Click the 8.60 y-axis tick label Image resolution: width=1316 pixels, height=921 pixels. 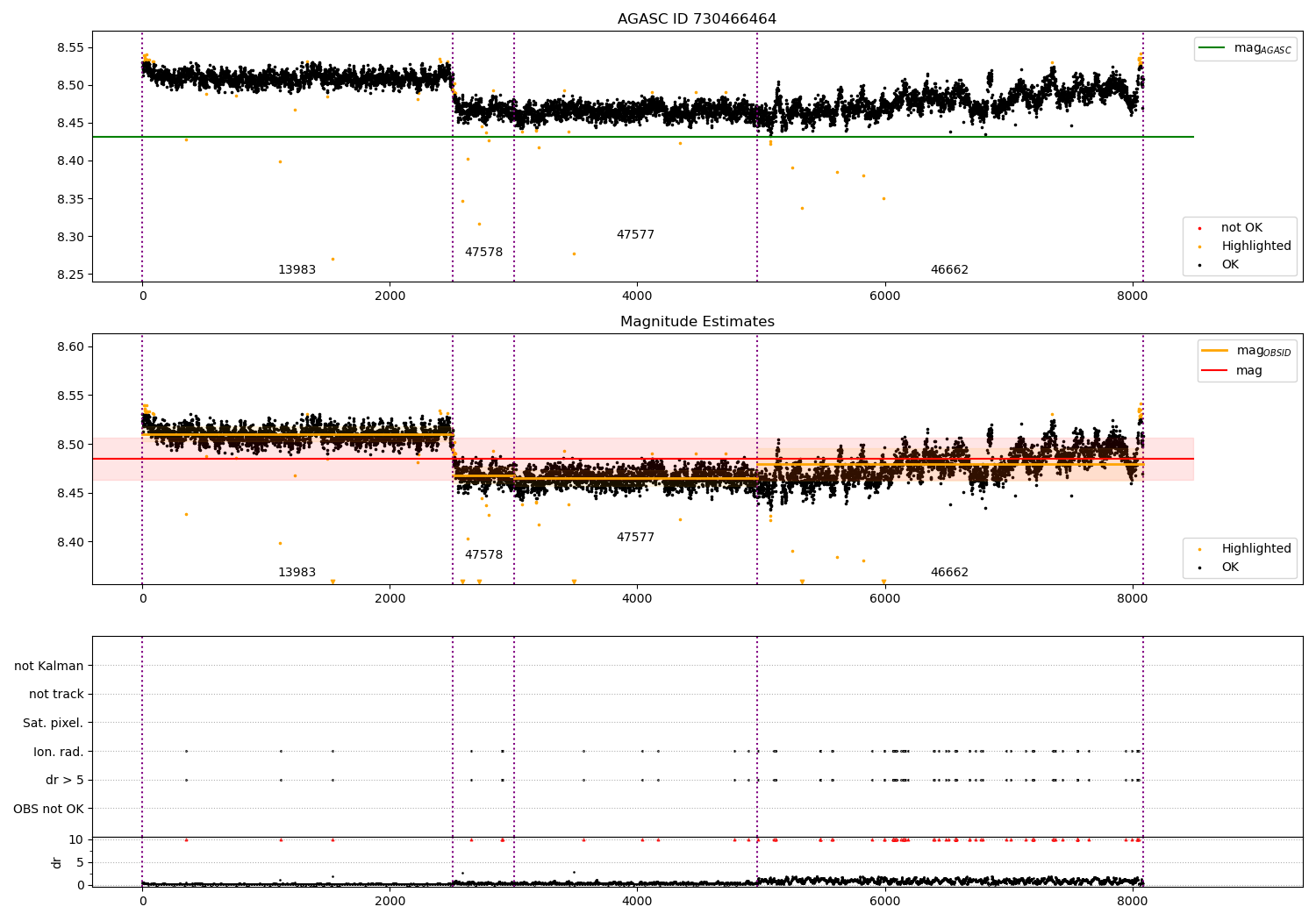click(x=69, y=347)
